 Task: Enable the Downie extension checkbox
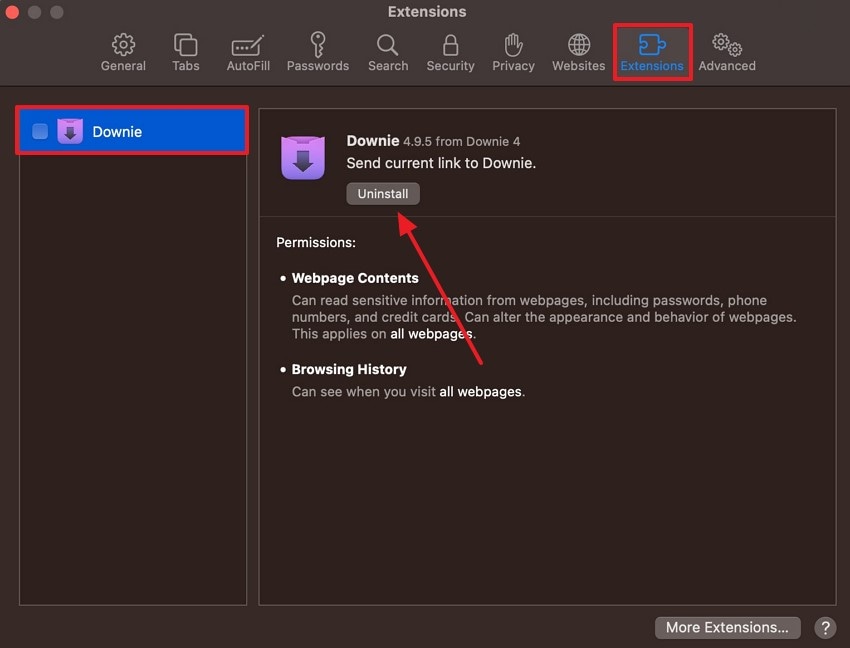point(40,131)
